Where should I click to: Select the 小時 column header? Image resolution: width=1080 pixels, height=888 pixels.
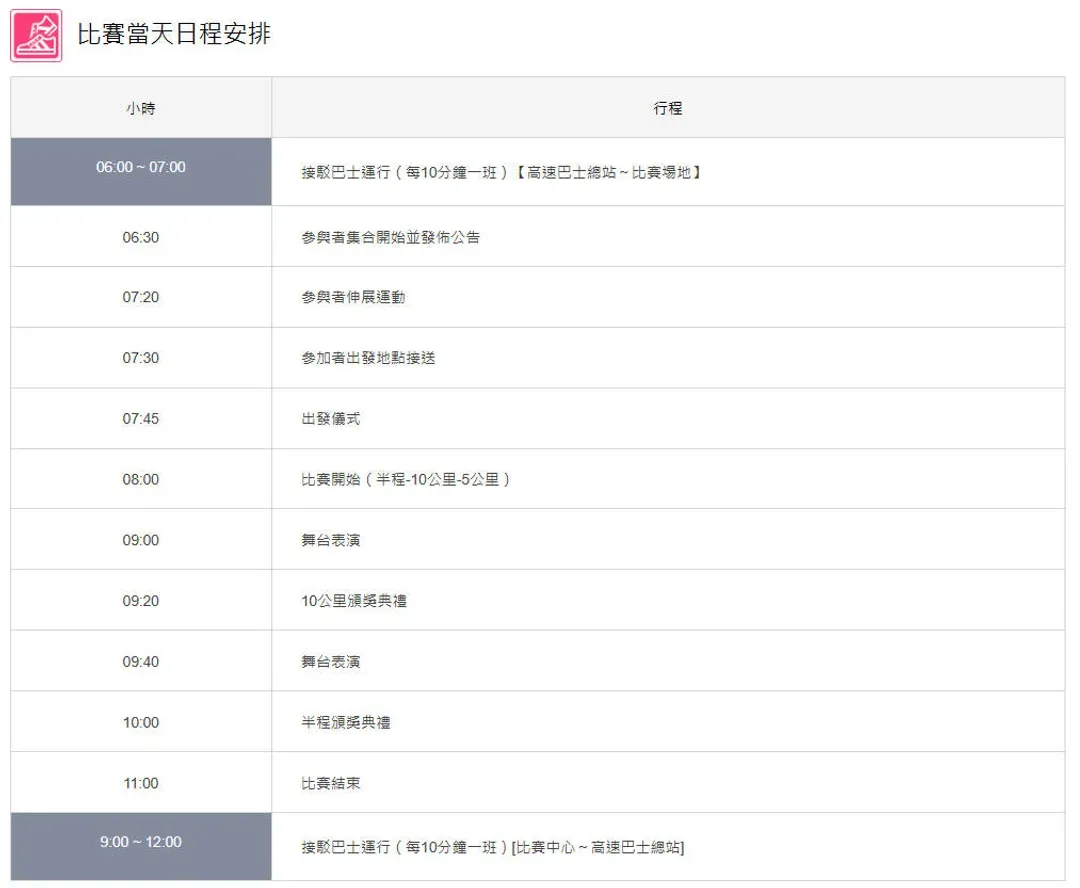141,108
